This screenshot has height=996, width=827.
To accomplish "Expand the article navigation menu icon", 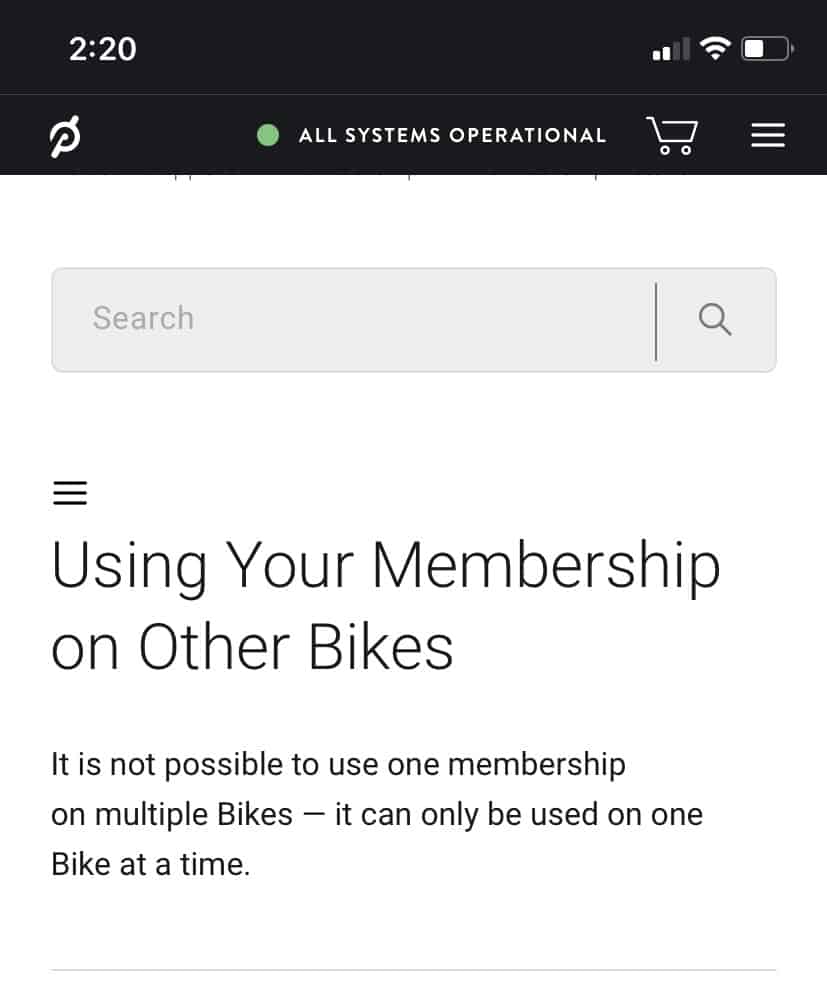I will [x=70, y=493].
